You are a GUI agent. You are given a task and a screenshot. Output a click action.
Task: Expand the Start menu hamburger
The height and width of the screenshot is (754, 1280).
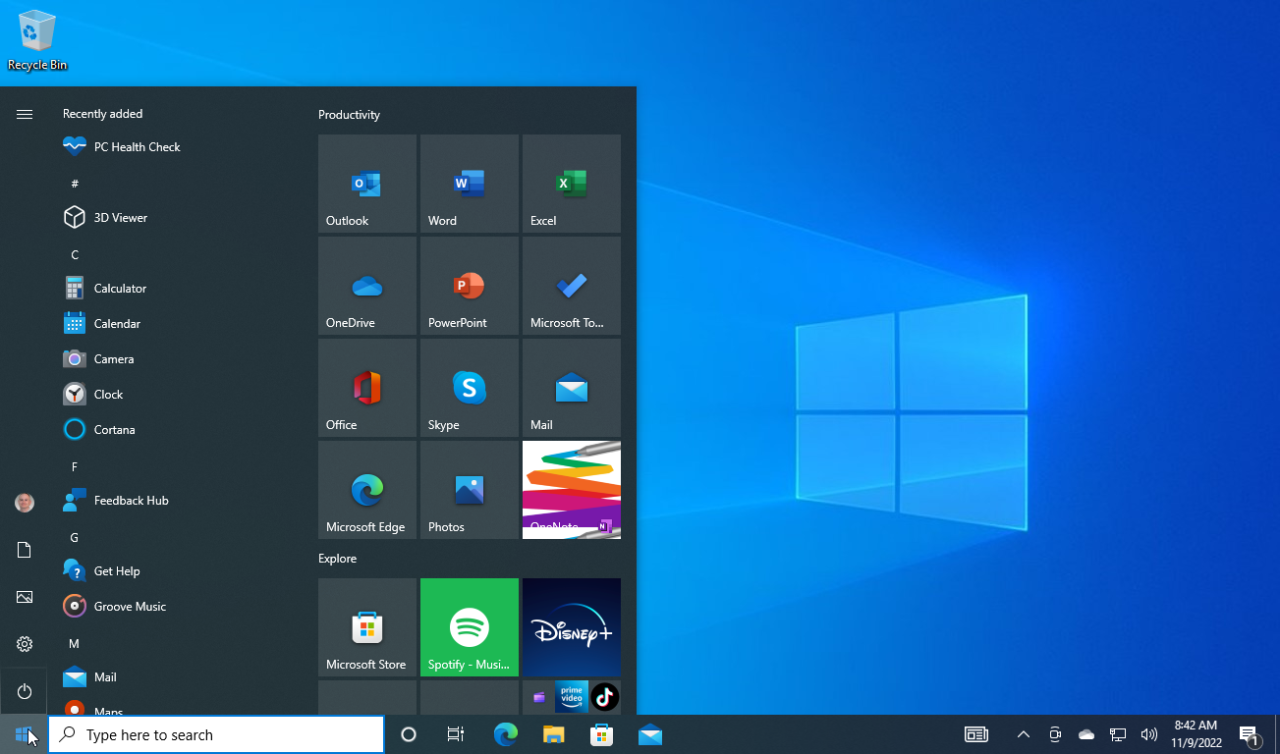tap(24, 114)
